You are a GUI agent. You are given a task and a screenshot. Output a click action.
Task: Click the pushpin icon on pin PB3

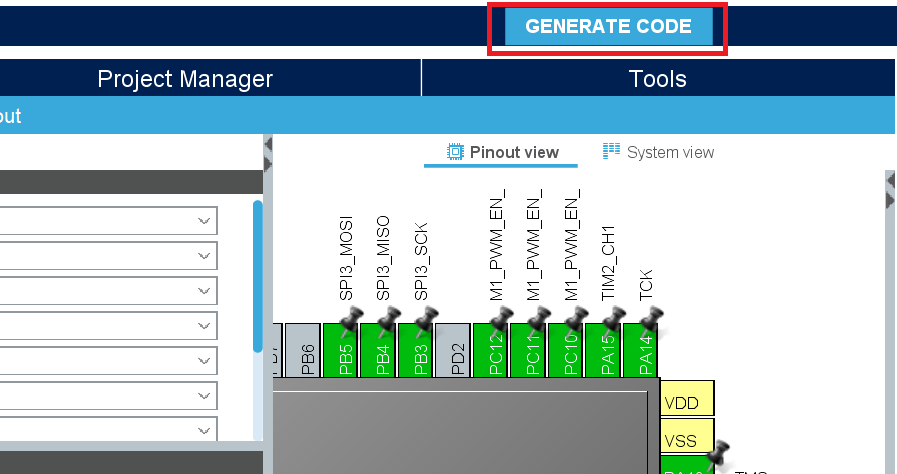(x=426, y=318)
